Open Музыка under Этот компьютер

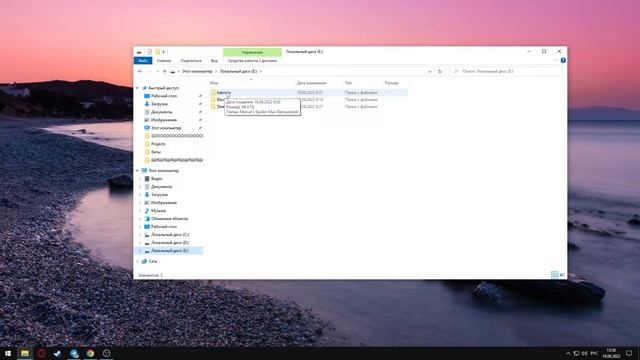click(x=158, y=211)
